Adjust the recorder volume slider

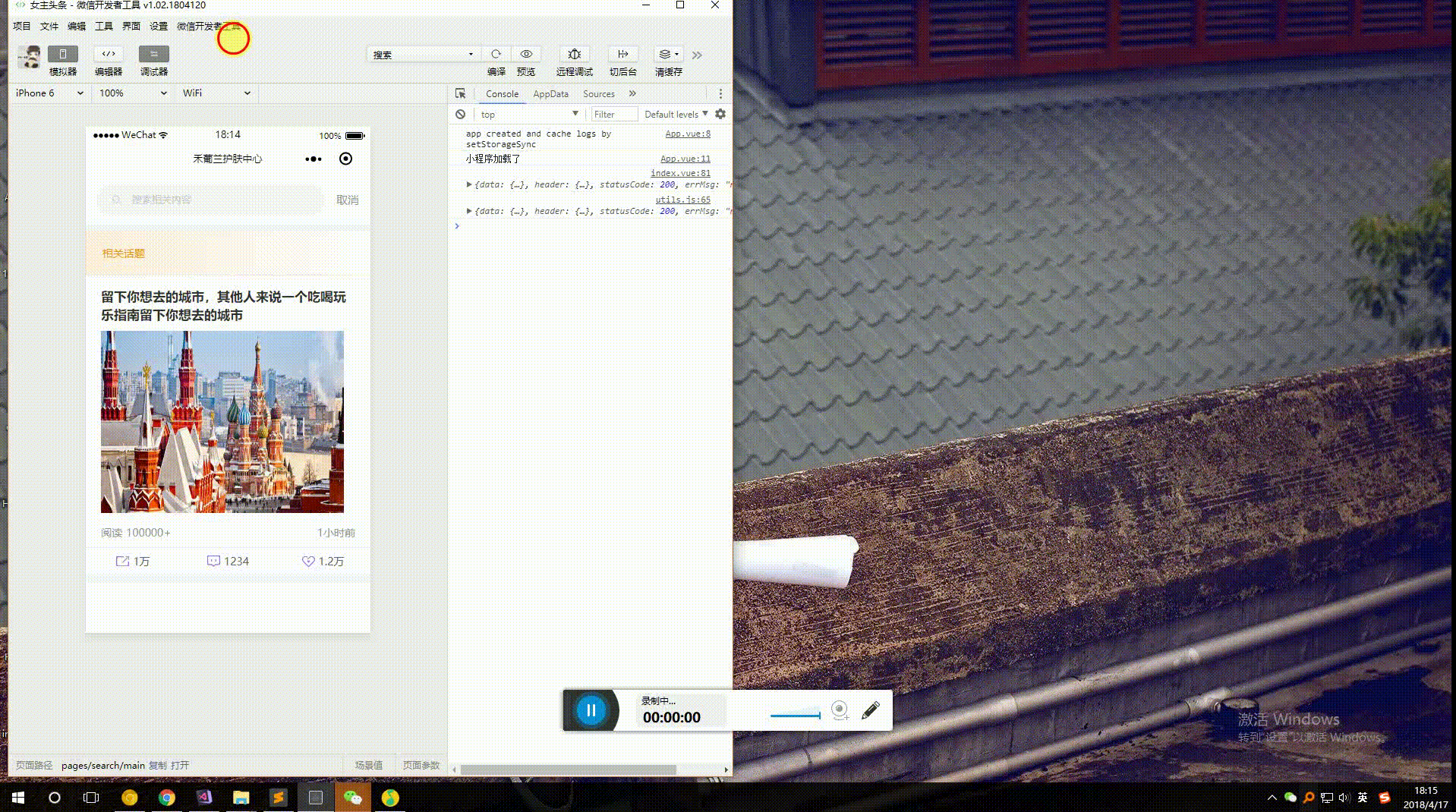[x=796, y=715]
